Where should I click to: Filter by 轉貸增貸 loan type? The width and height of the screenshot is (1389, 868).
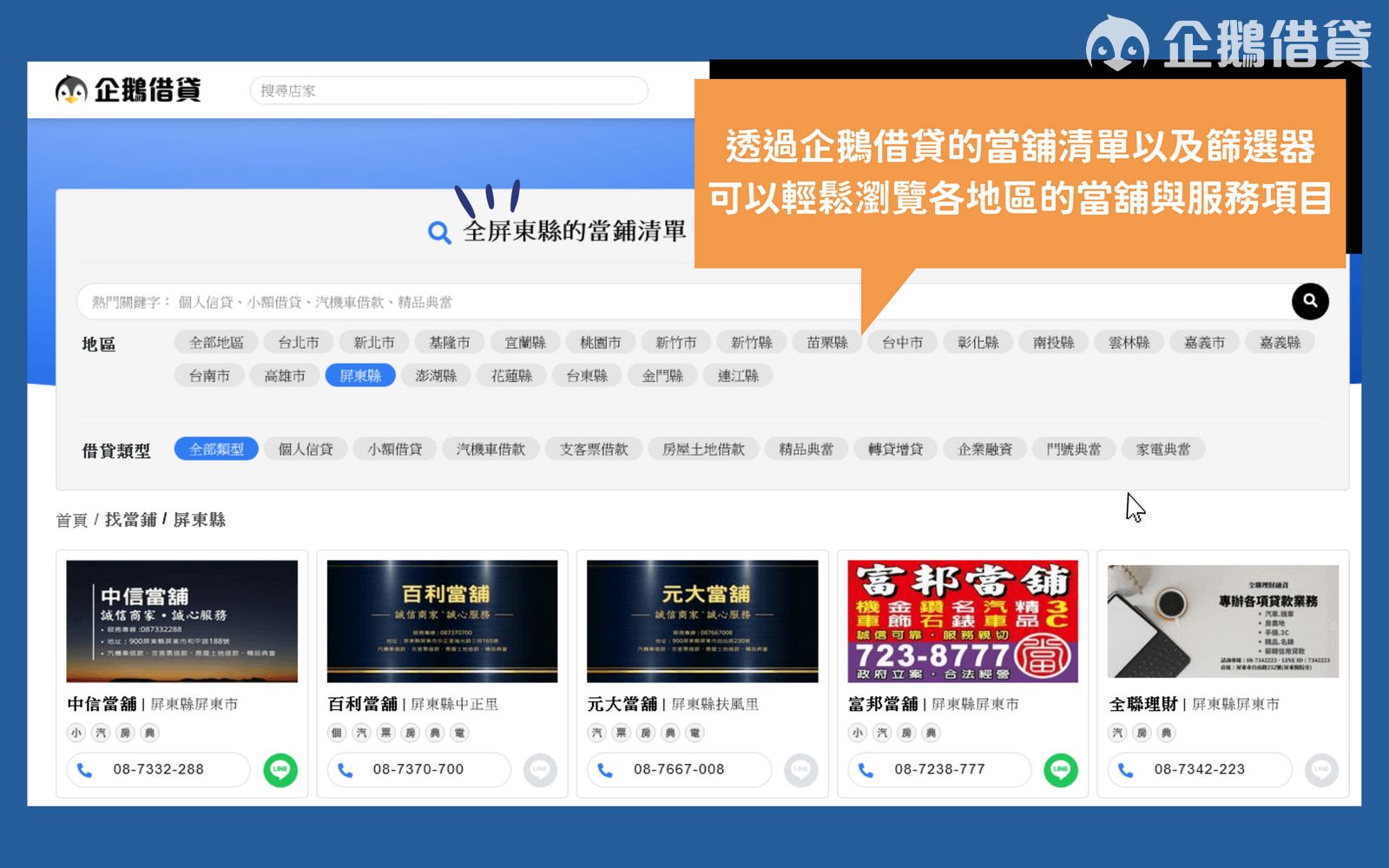tap(896, 449)
